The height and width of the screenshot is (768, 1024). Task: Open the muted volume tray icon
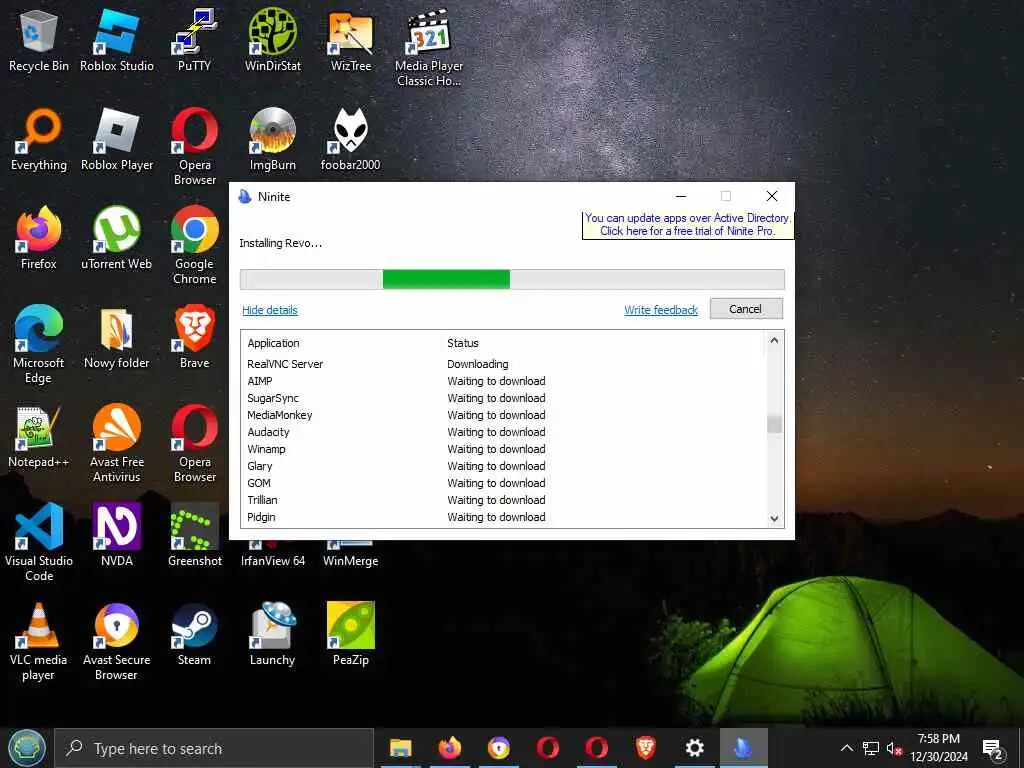coord(894,748)
